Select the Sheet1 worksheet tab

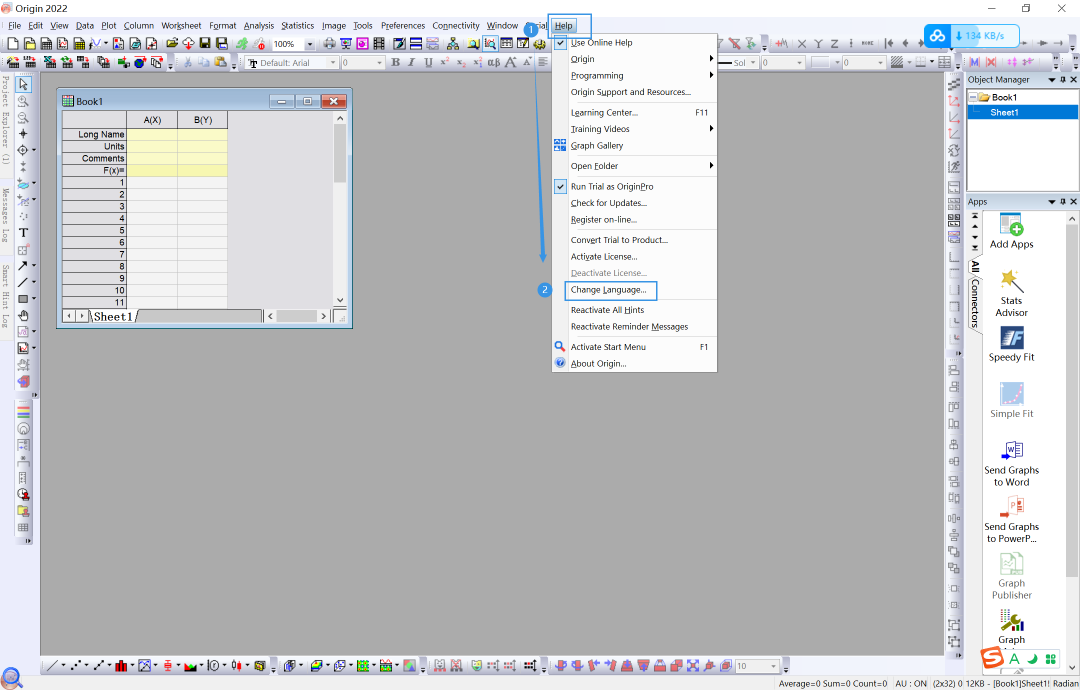(x=112, y=317)
